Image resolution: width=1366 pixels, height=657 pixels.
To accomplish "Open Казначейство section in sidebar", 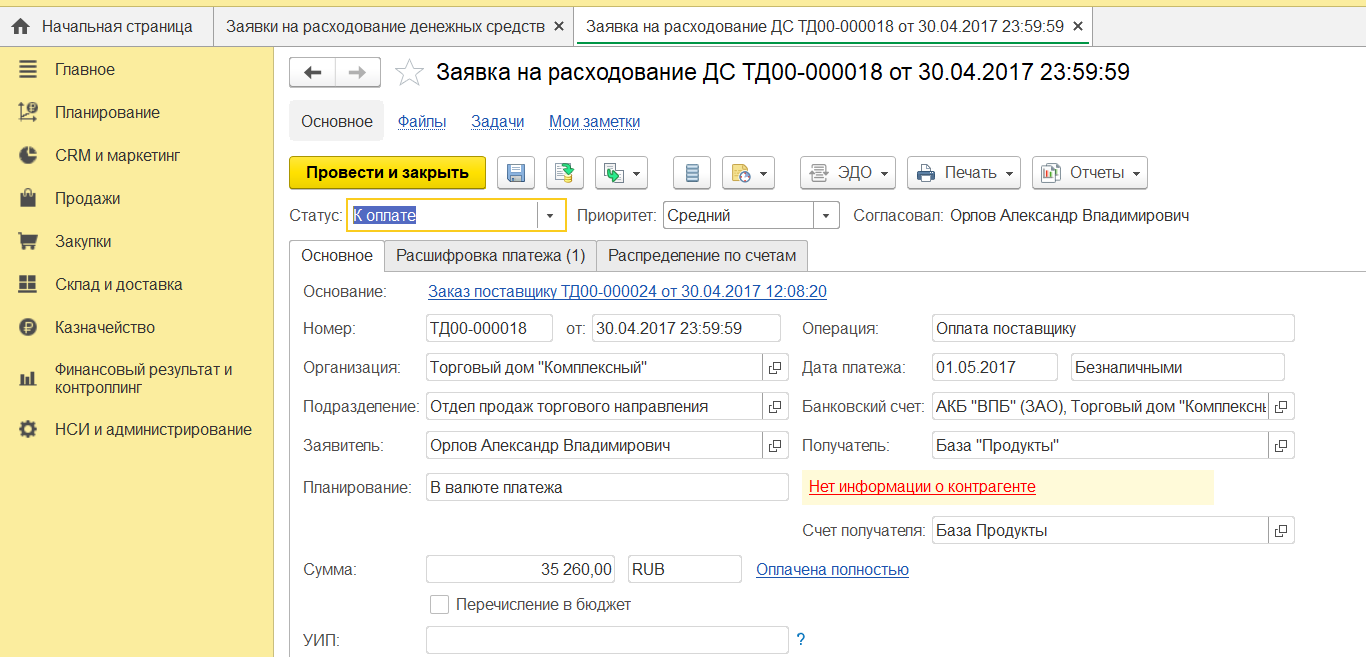I will coord(105,327).
